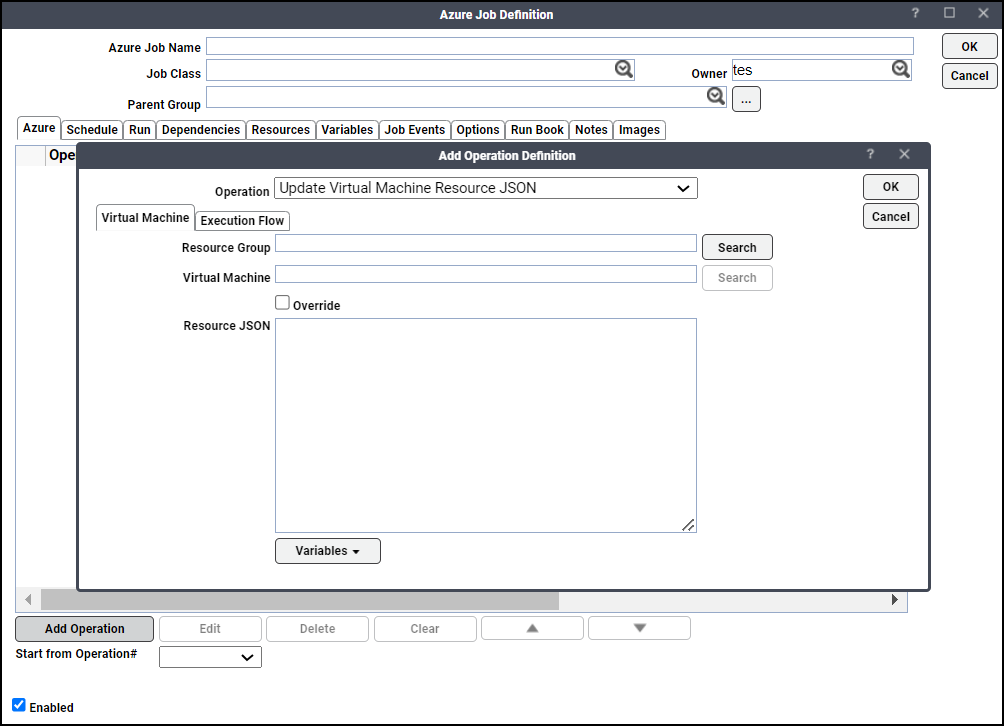Click Cancel in Add Operation Definition dialog
Image resolution: width=1004 pixels, height=726 pixels.
[x=891, y=216]
